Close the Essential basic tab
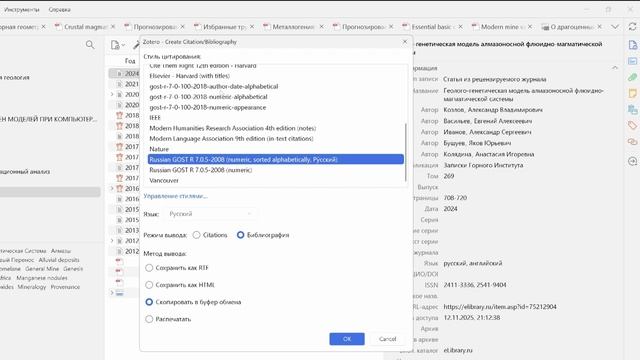The width and height of the screenshot is (640, 360). click(x=460, y=27)
